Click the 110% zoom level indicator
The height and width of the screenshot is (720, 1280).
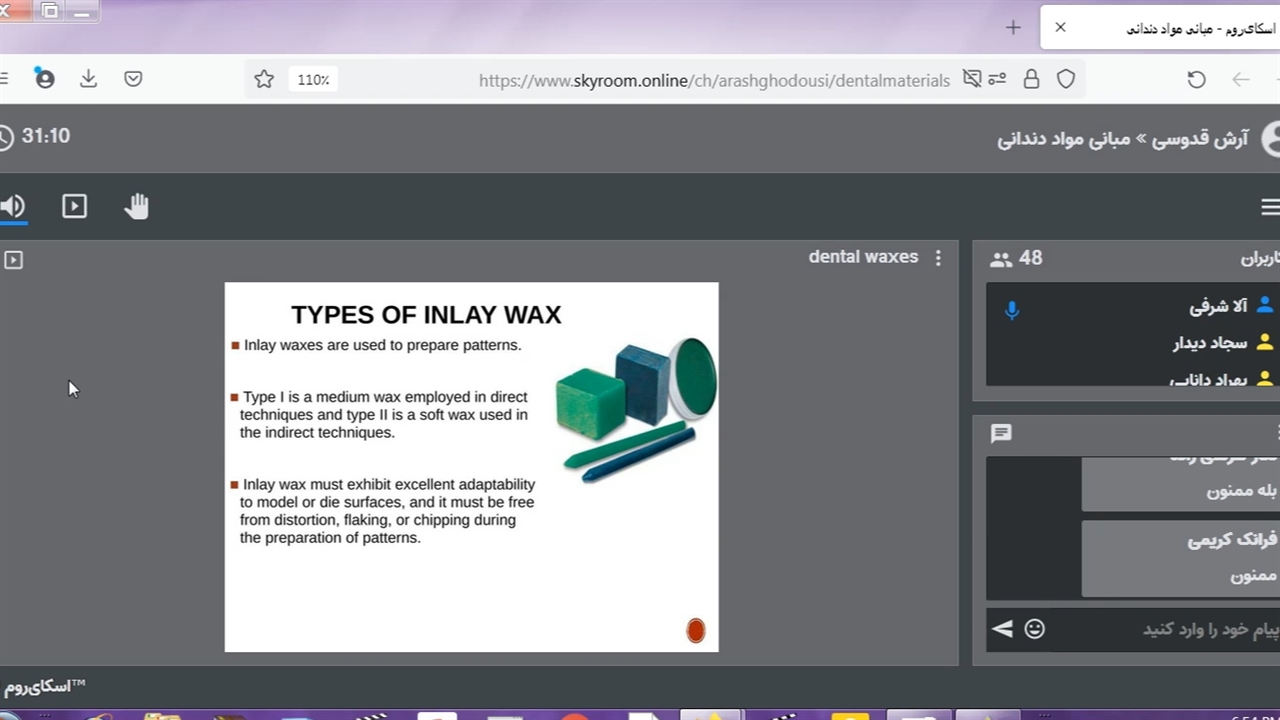click(313, 80)
